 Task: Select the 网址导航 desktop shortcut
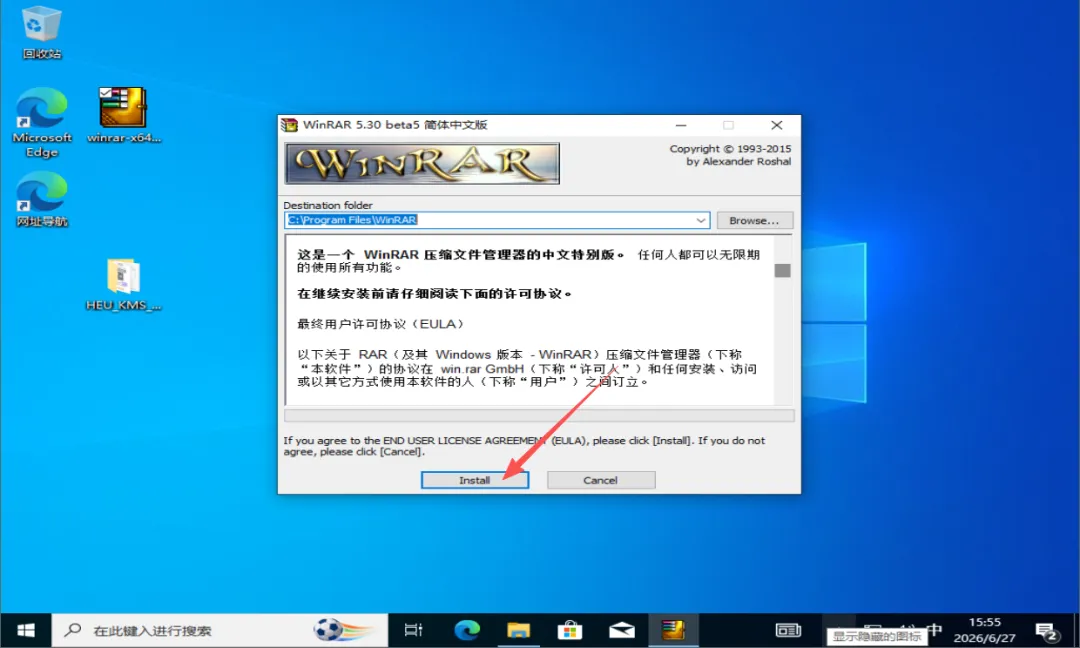[41, 200]
